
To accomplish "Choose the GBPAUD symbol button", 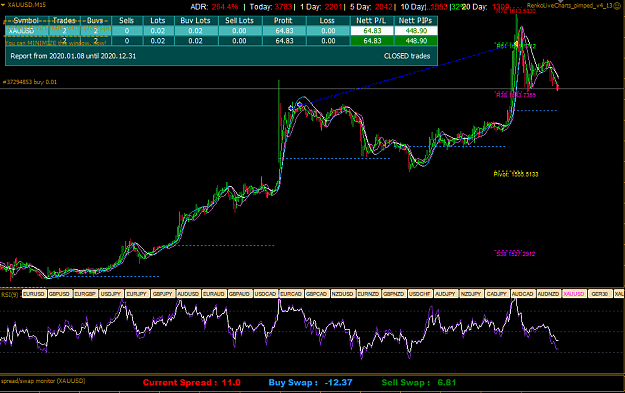I will pyautogui.click(x=240, y=294).
